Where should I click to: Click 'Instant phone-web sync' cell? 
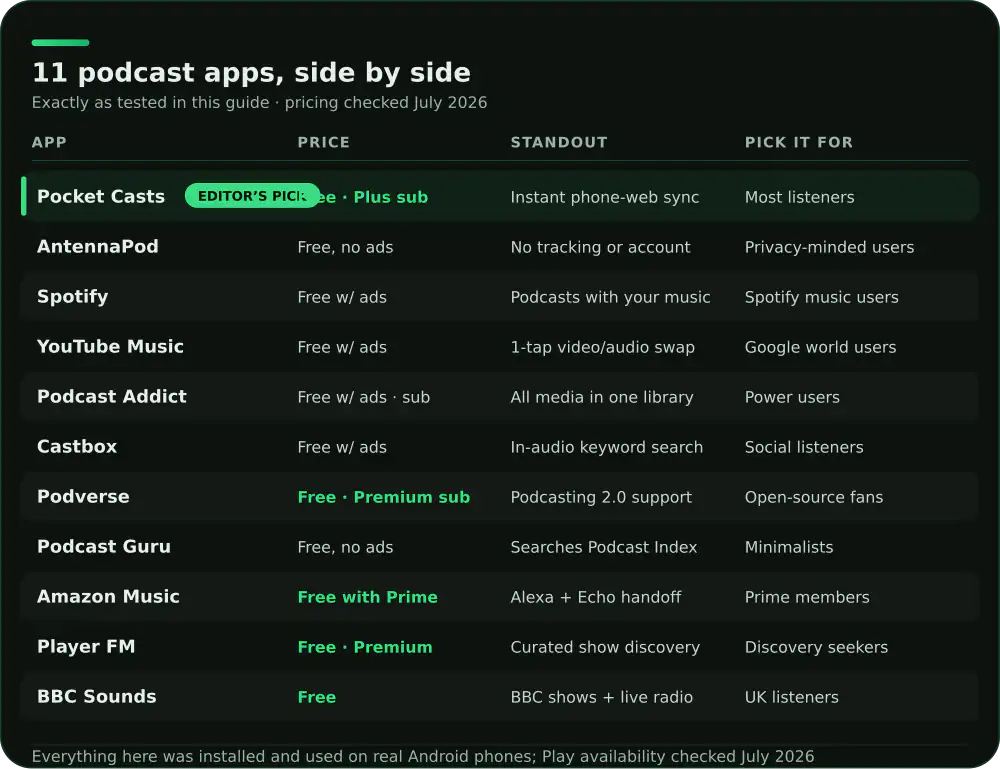pyautogui.click(x=605, y=197)
